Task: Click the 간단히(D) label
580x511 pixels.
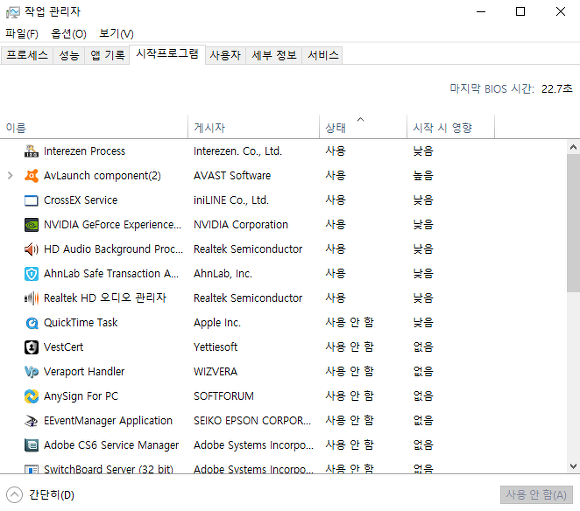Action: 52,495
